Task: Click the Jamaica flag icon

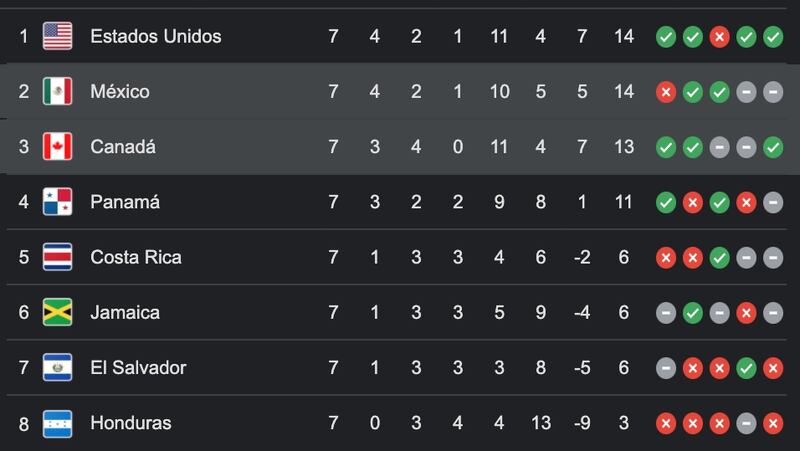Action: coord(57,312)
